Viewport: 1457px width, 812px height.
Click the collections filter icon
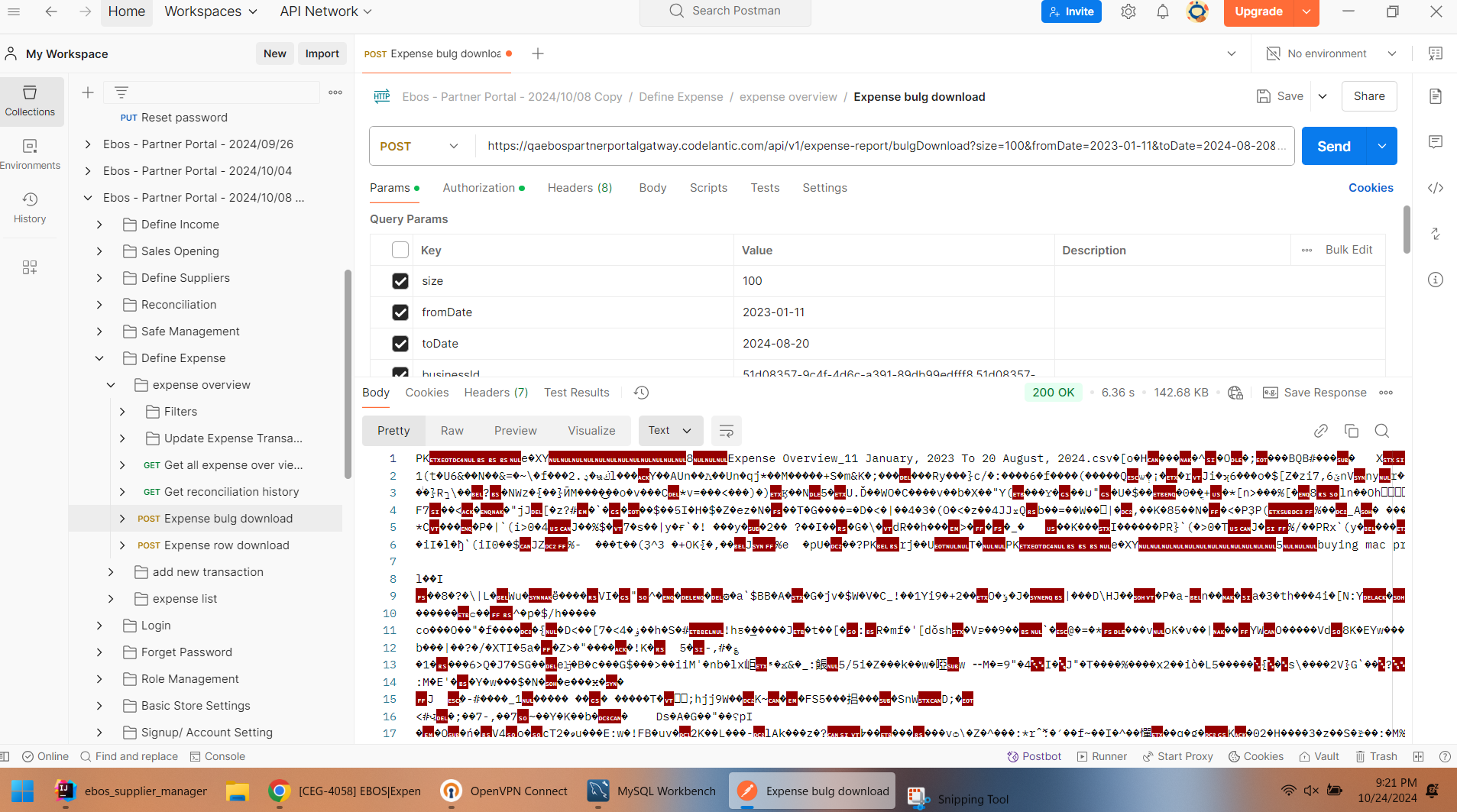[x=121, y=92]
